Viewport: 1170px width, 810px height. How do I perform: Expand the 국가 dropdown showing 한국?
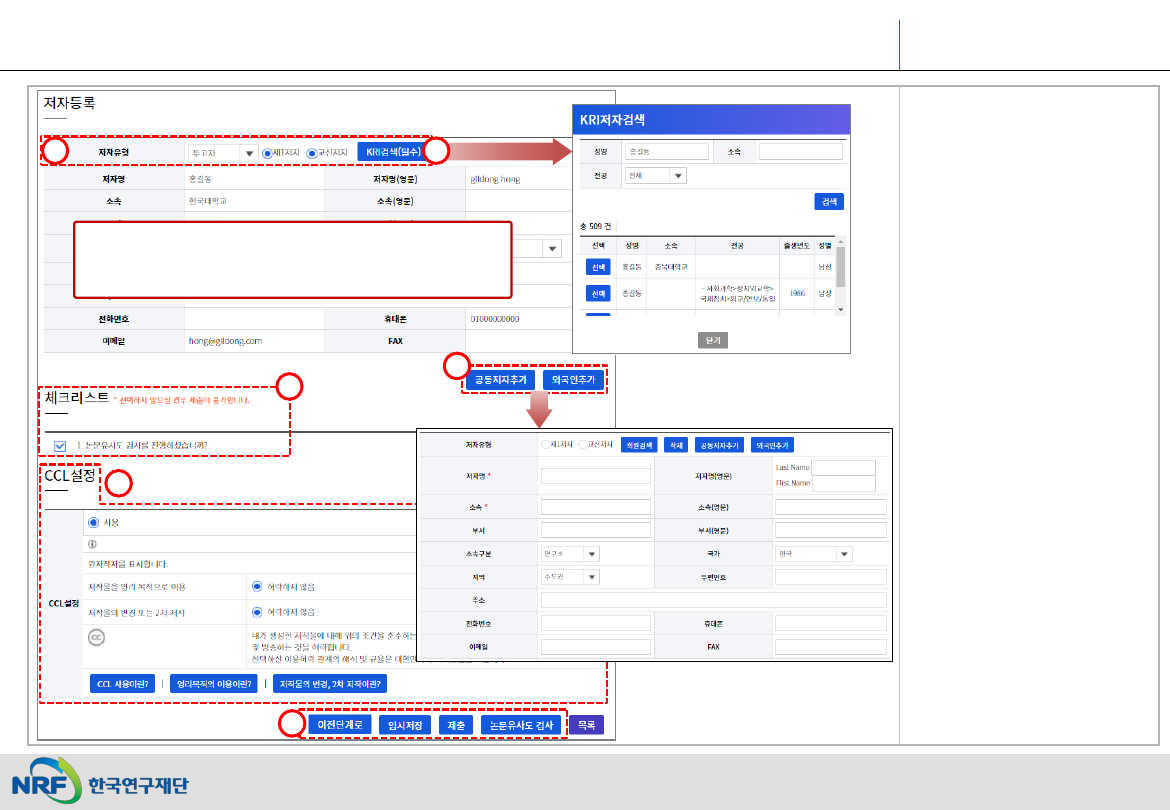(x=814, y=553)
